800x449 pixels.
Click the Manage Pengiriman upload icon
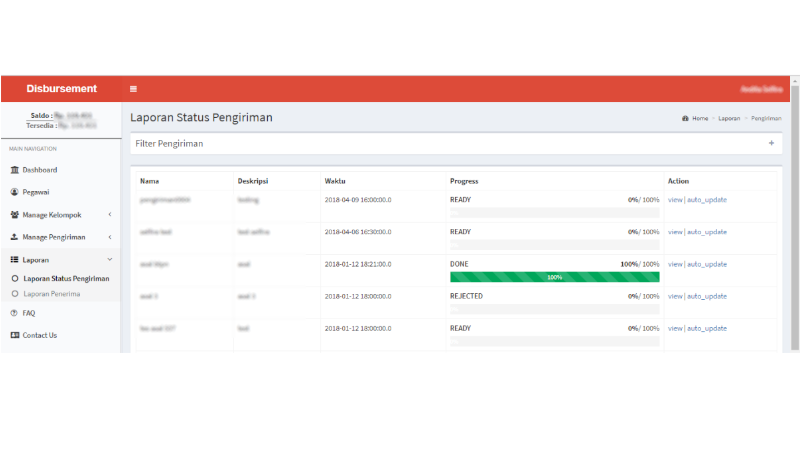pos(14,237)
